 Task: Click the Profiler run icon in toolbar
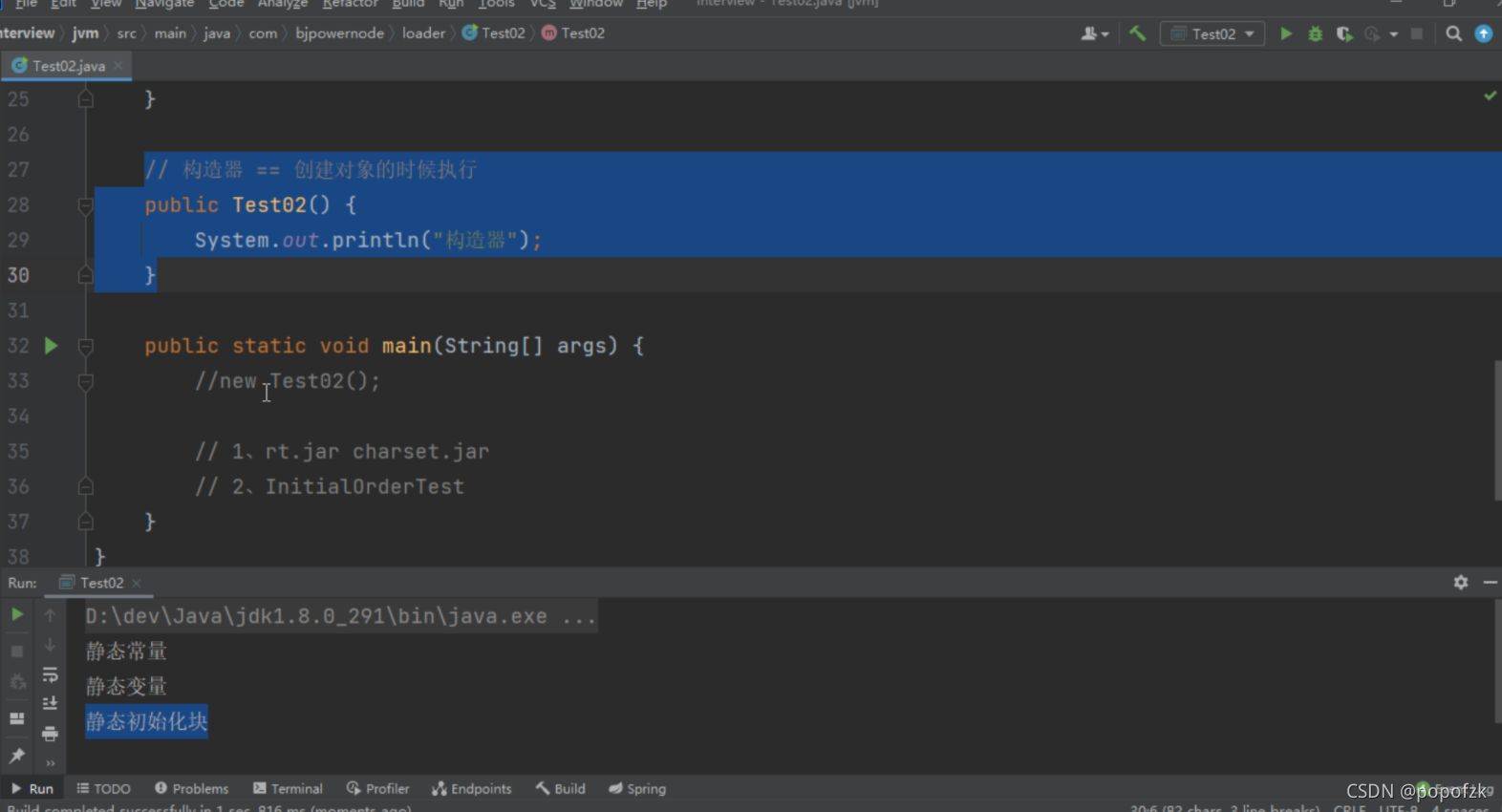(x=1373, y=34)
